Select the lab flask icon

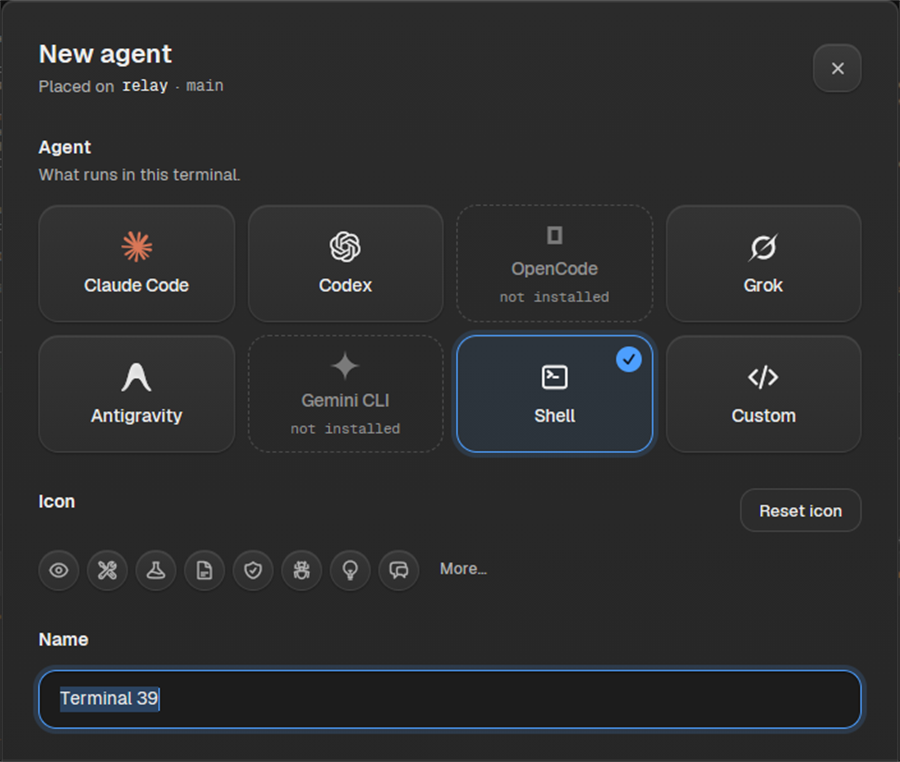coord(156,570)
